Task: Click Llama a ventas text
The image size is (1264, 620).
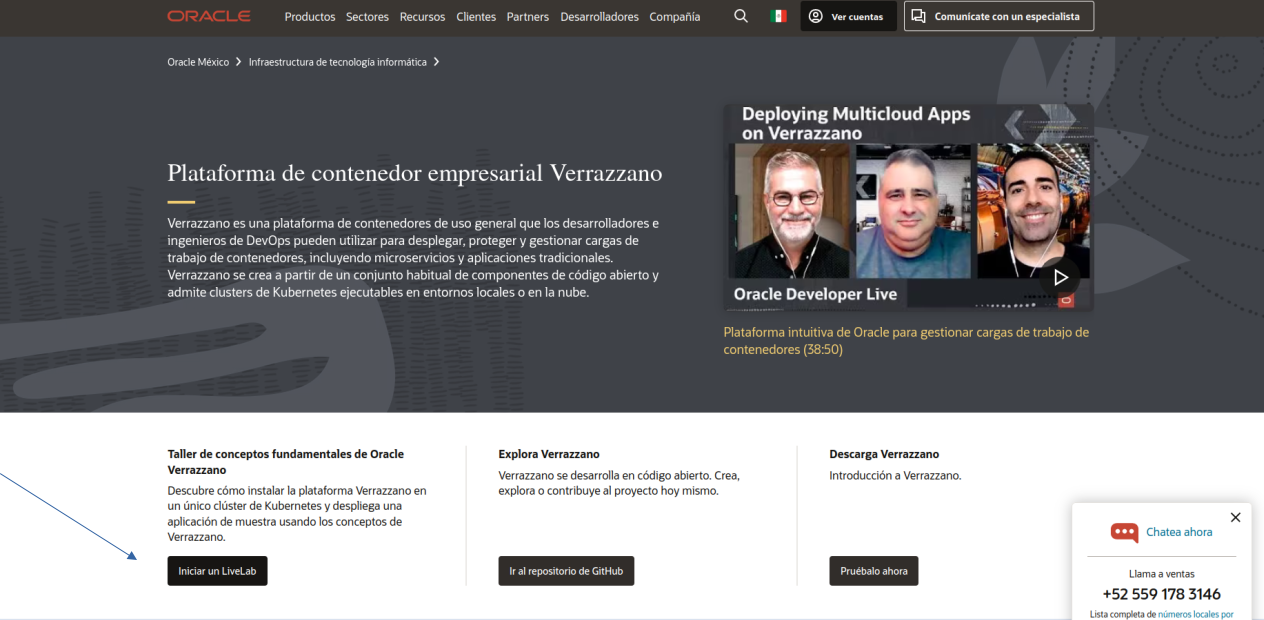Action: (x=1161, y=574)
